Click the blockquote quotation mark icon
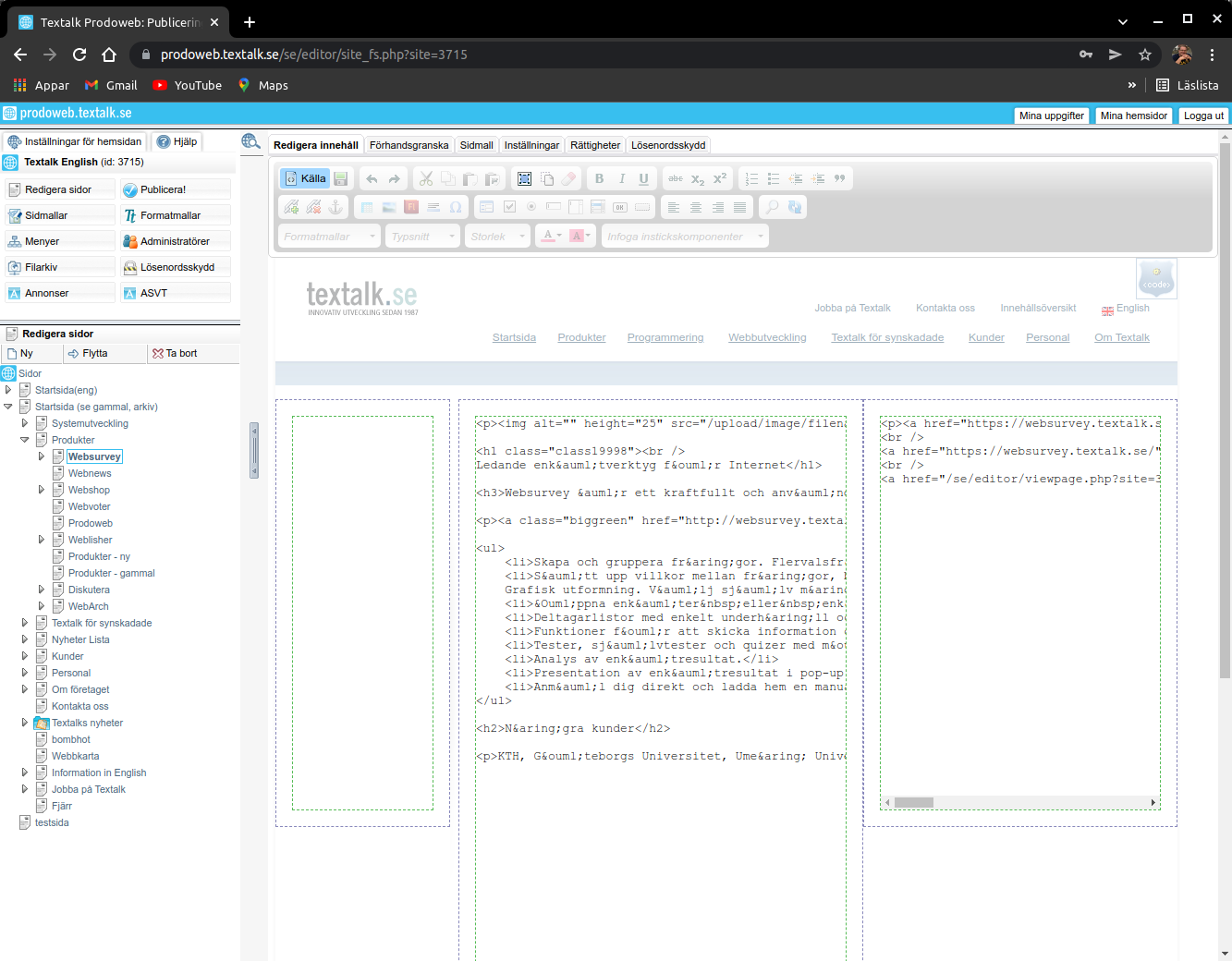Screen dimensions: 1232x961 (840, 178)
